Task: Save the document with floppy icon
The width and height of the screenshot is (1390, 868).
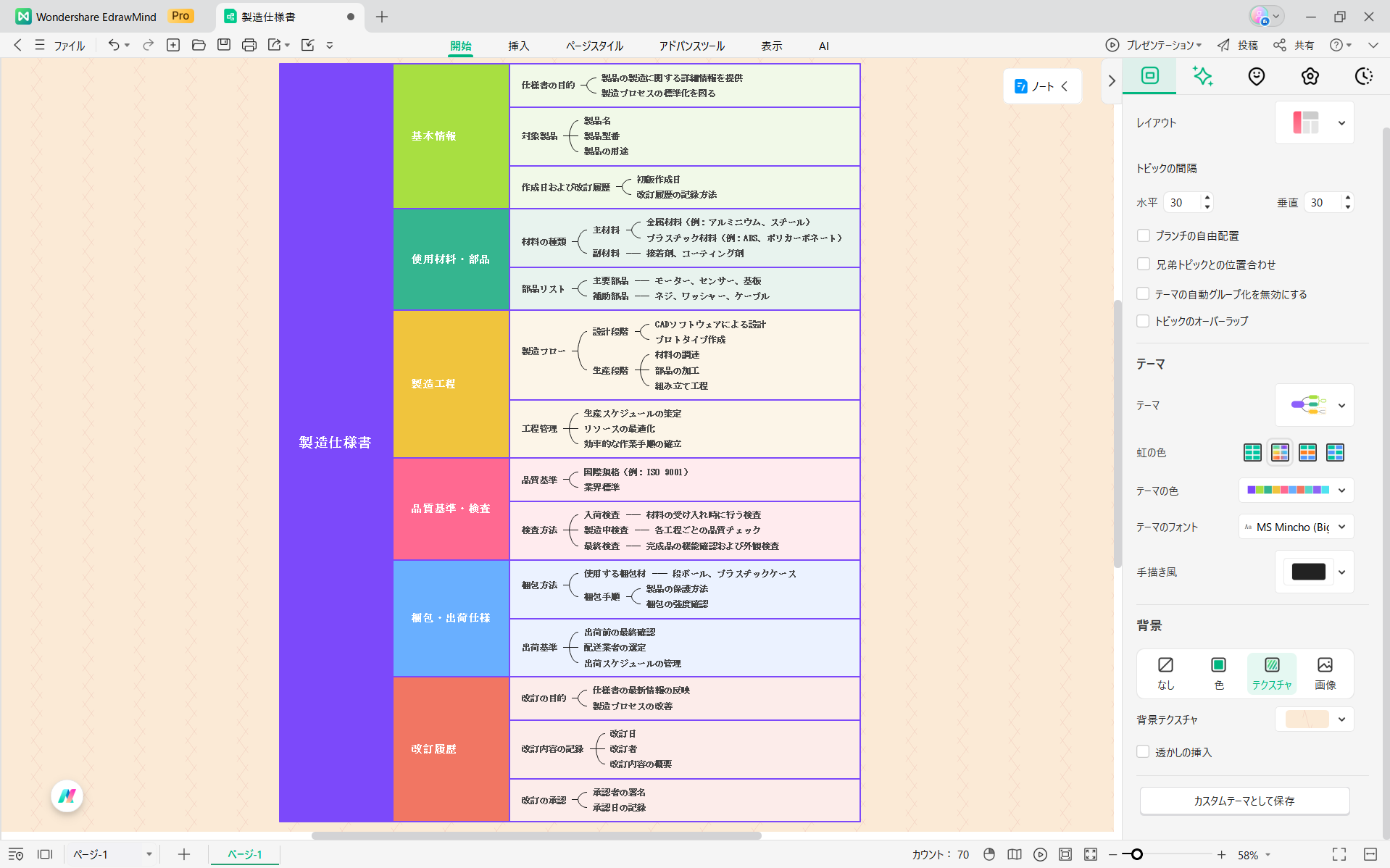Action: [x=224, y=45]
